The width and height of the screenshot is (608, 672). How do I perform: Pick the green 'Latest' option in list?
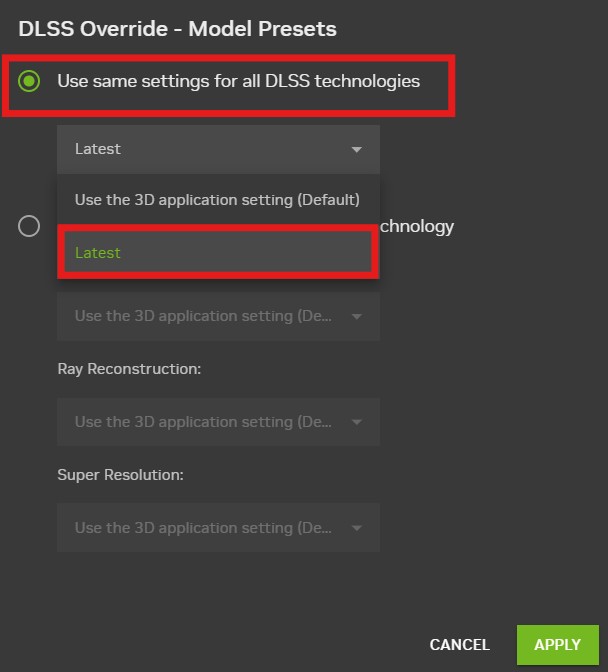(x=217, y=253)
